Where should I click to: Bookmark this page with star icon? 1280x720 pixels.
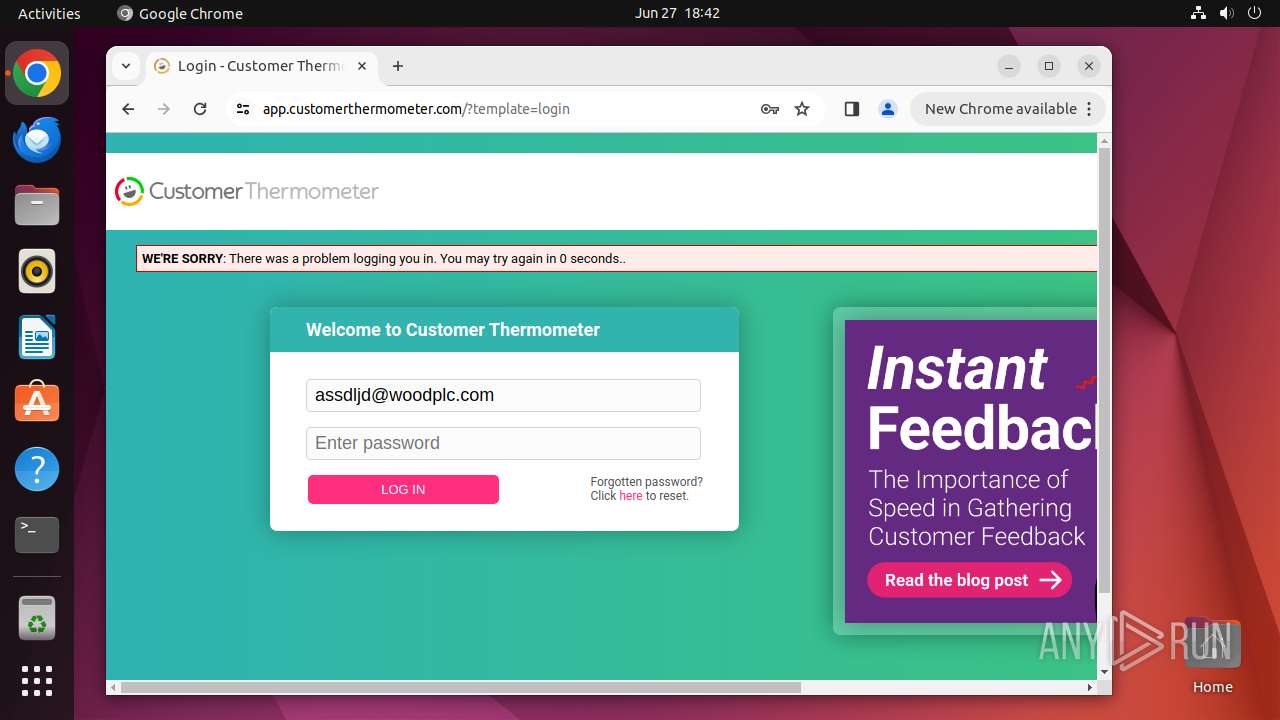802,109
